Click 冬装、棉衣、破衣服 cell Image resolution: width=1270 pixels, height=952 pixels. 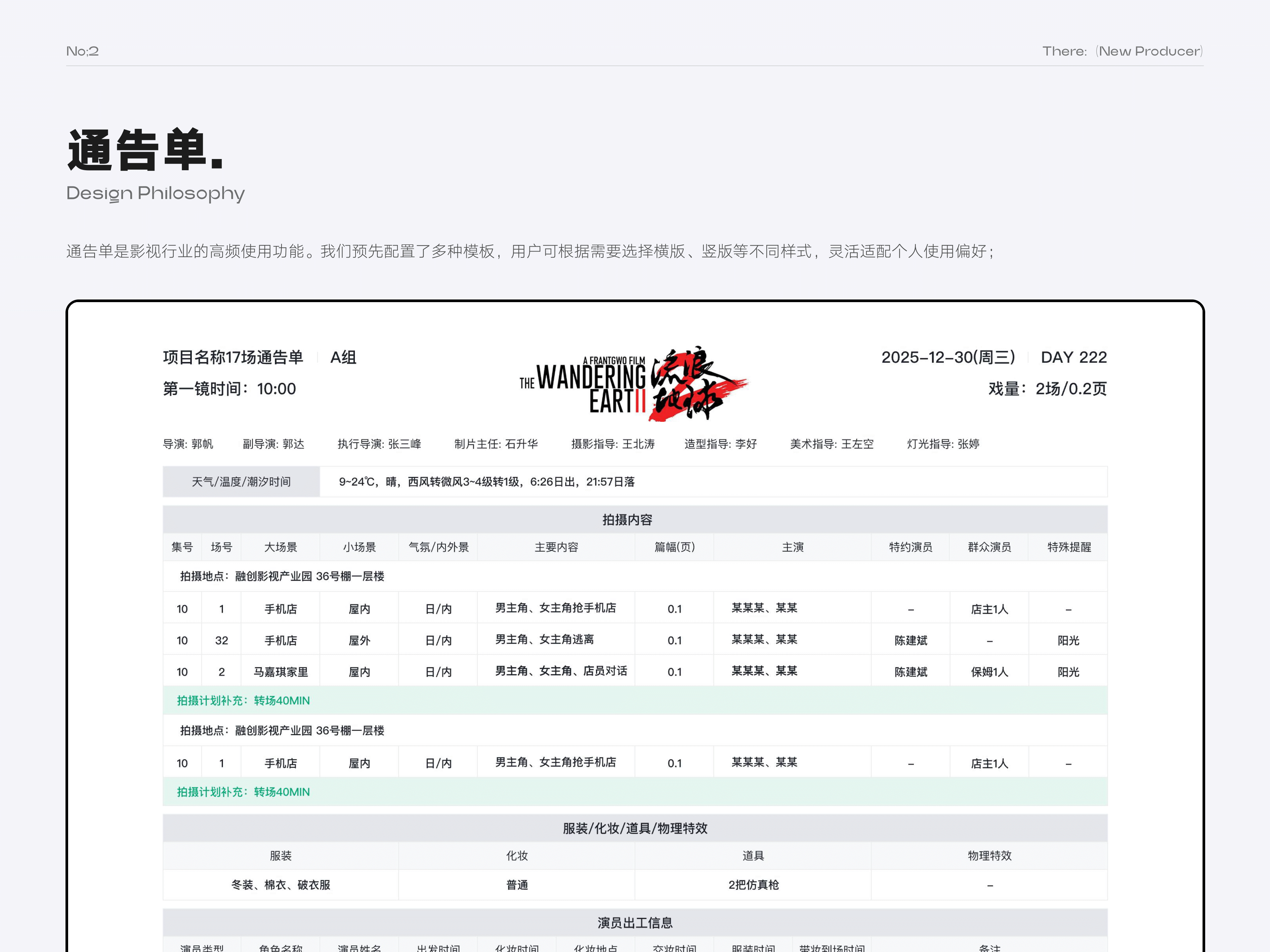(281, 886)
